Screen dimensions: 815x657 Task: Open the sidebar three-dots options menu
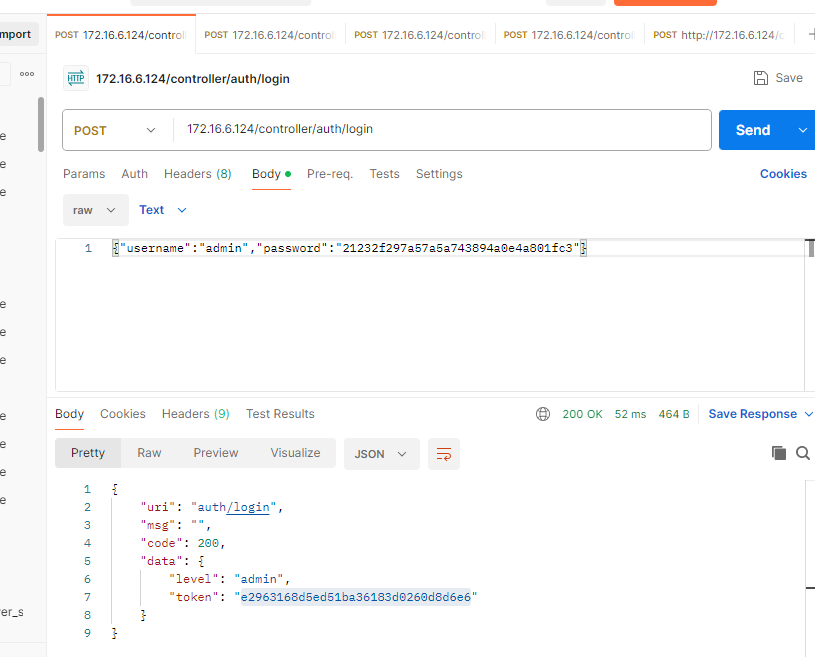[x=27, y=74]
